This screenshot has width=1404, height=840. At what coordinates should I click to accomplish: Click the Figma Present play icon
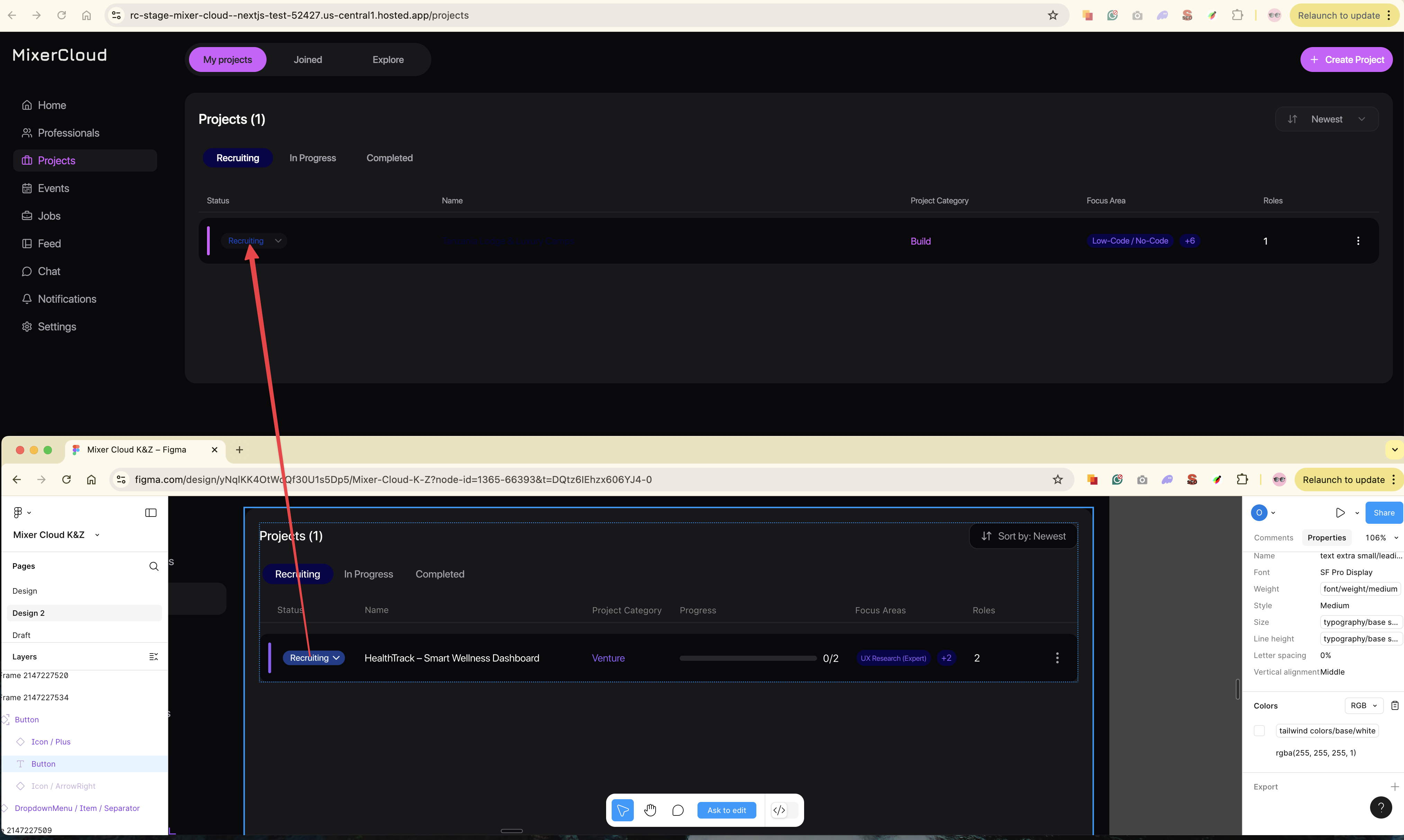tap(1340, 513)
